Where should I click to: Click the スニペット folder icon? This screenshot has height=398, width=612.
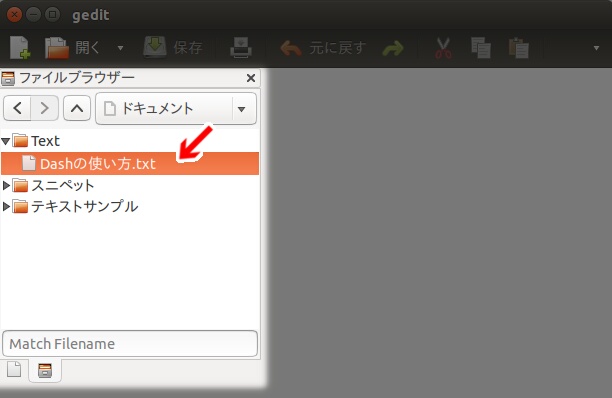(x=20, y=185)
